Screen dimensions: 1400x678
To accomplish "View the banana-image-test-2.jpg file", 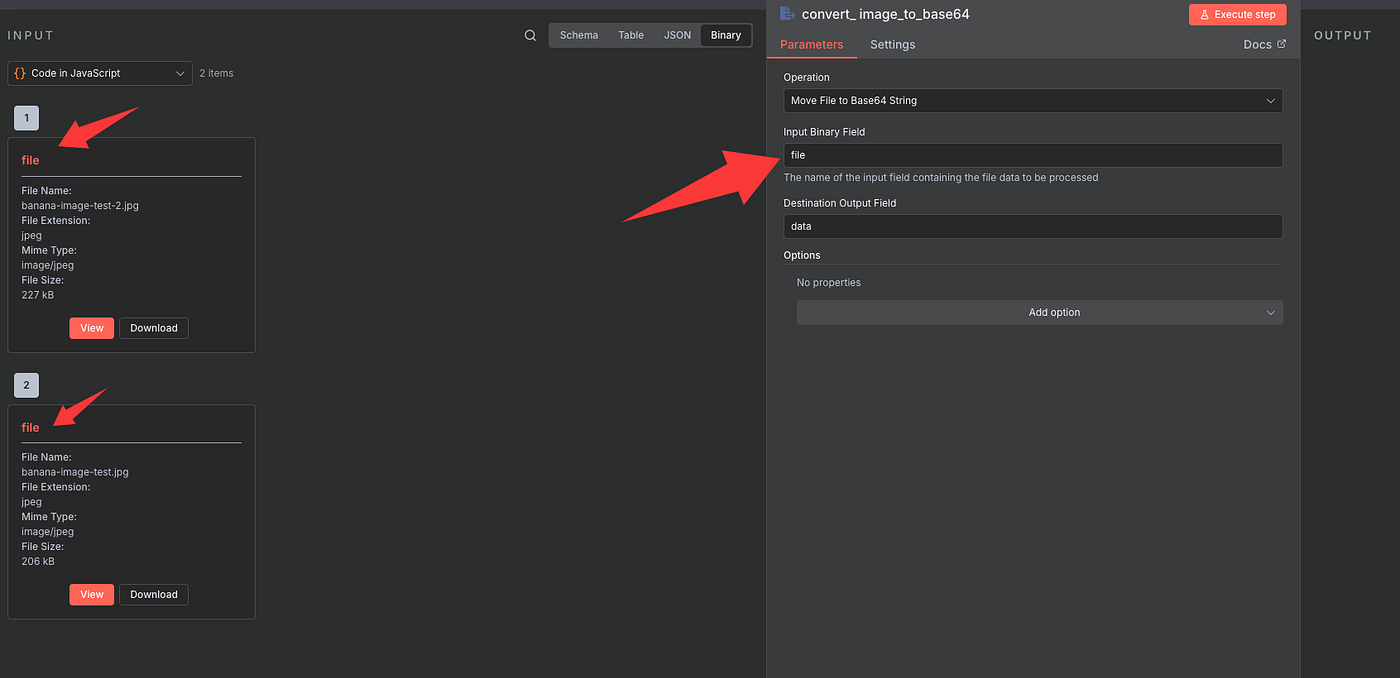I will click(91, 328).
